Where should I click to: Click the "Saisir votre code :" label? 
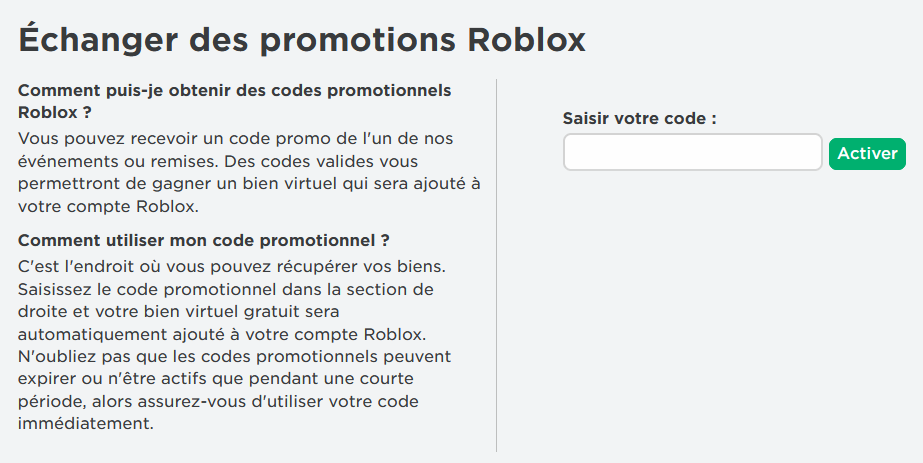click(640, 118)
